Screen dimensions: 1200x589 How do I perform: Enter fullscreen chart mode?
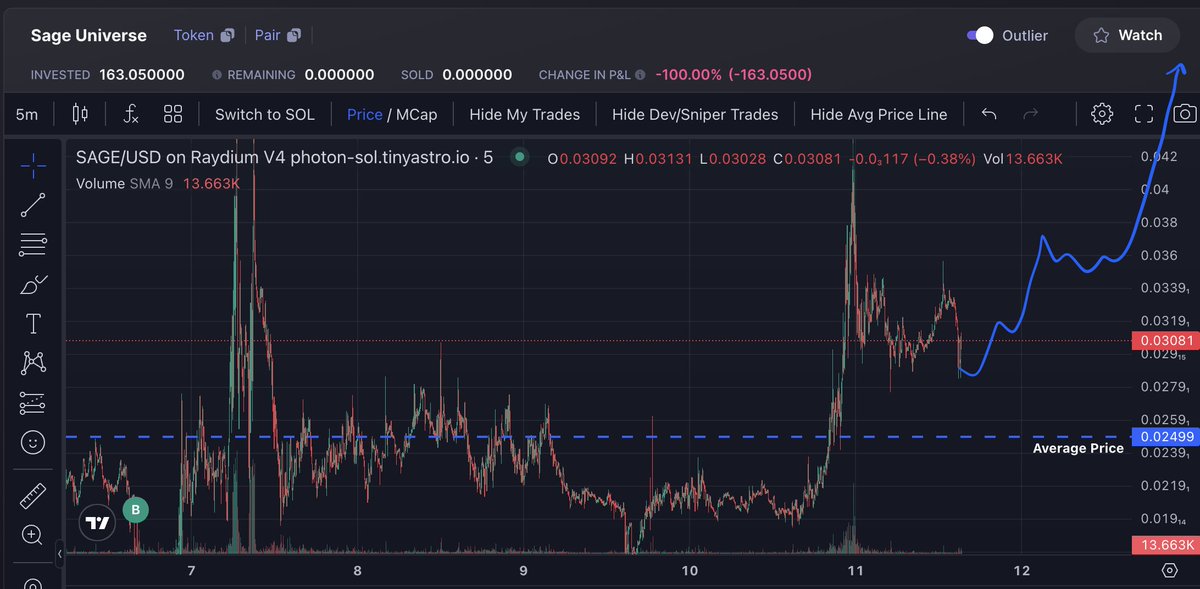point(1144,114)
